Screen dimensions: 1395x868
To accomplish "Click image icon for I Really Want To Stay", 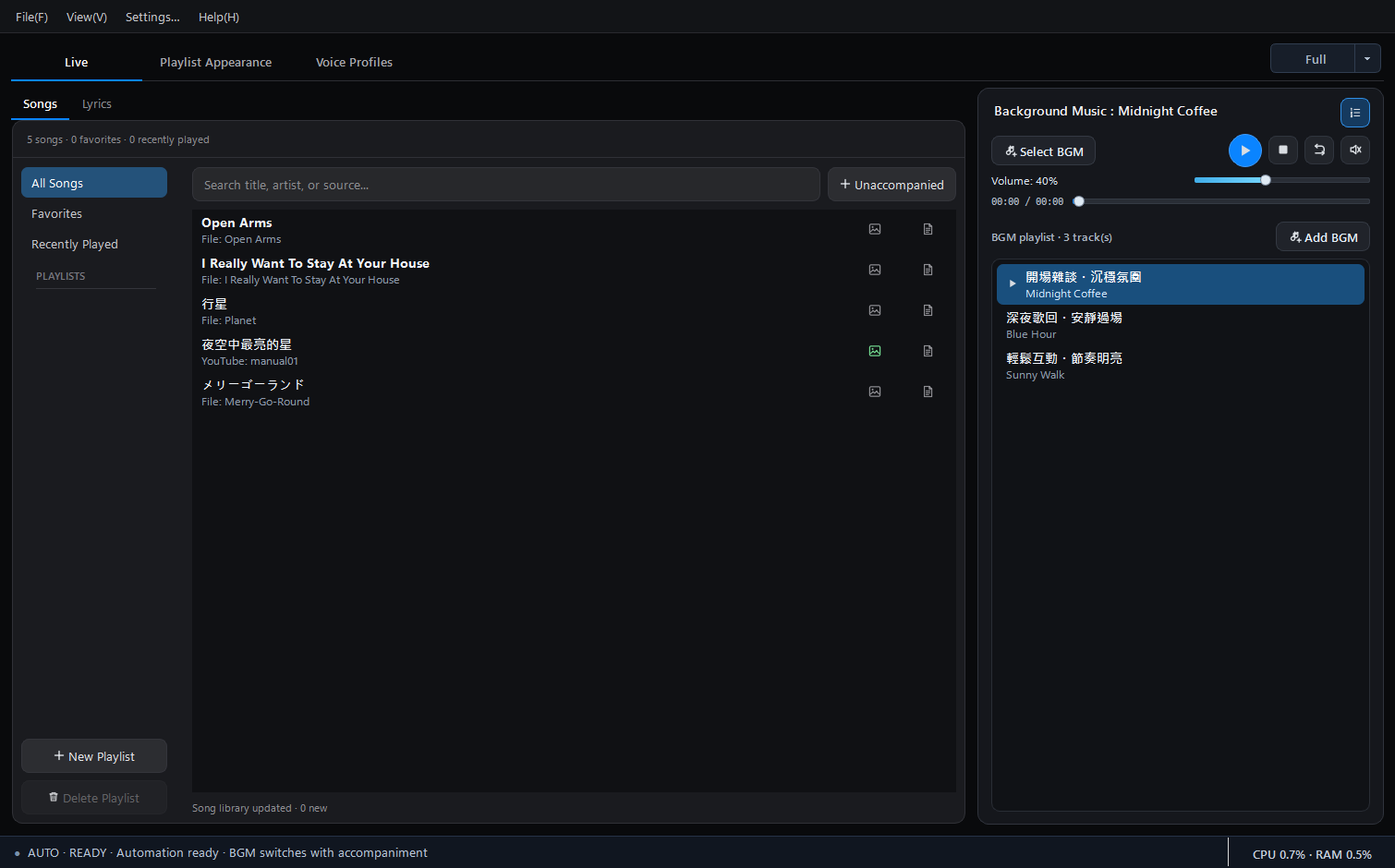I will click(x=875, y=270).
